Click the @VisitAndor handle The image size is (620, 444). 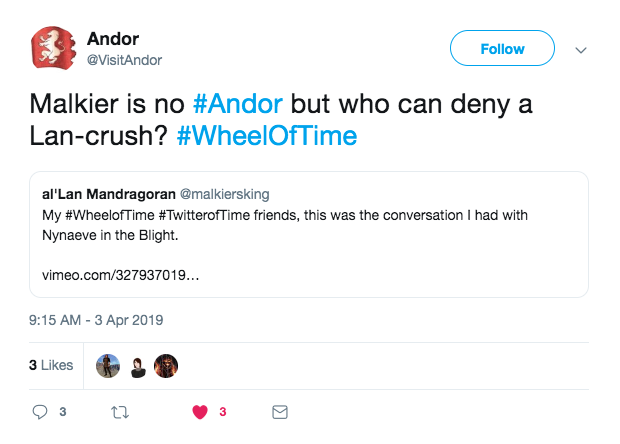[x=124, y=60]
